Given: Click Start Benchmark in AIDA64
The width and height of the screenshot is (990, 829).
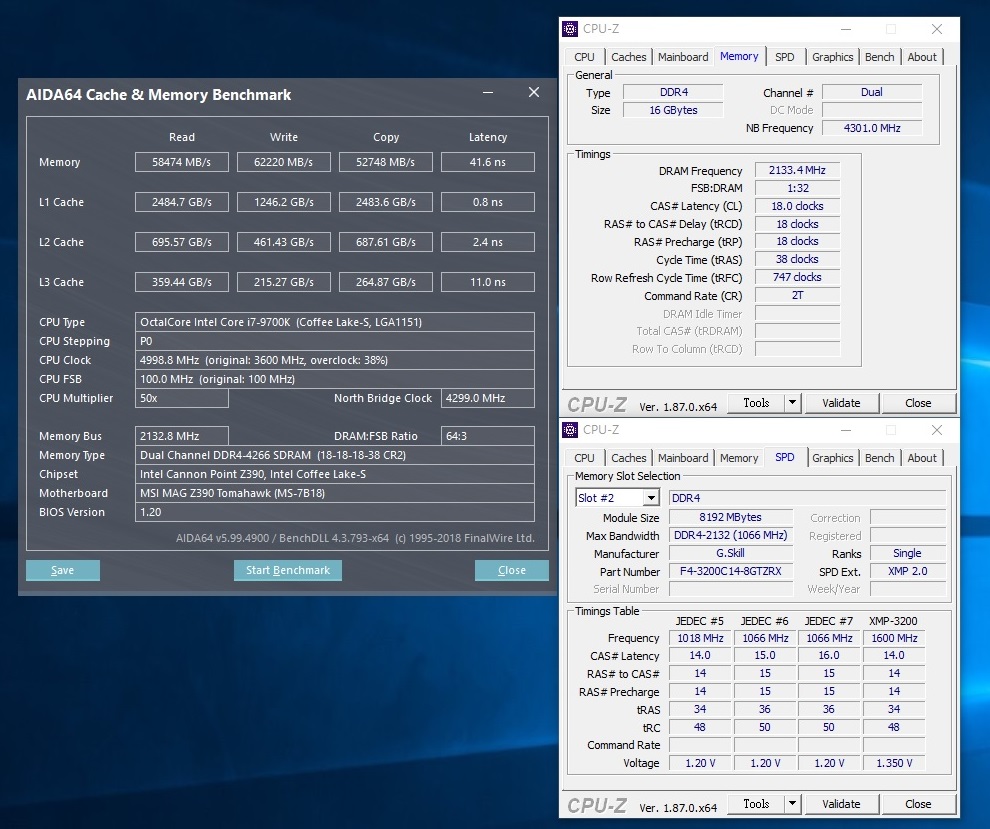Looking at the screenshot, I should [288, 570].
